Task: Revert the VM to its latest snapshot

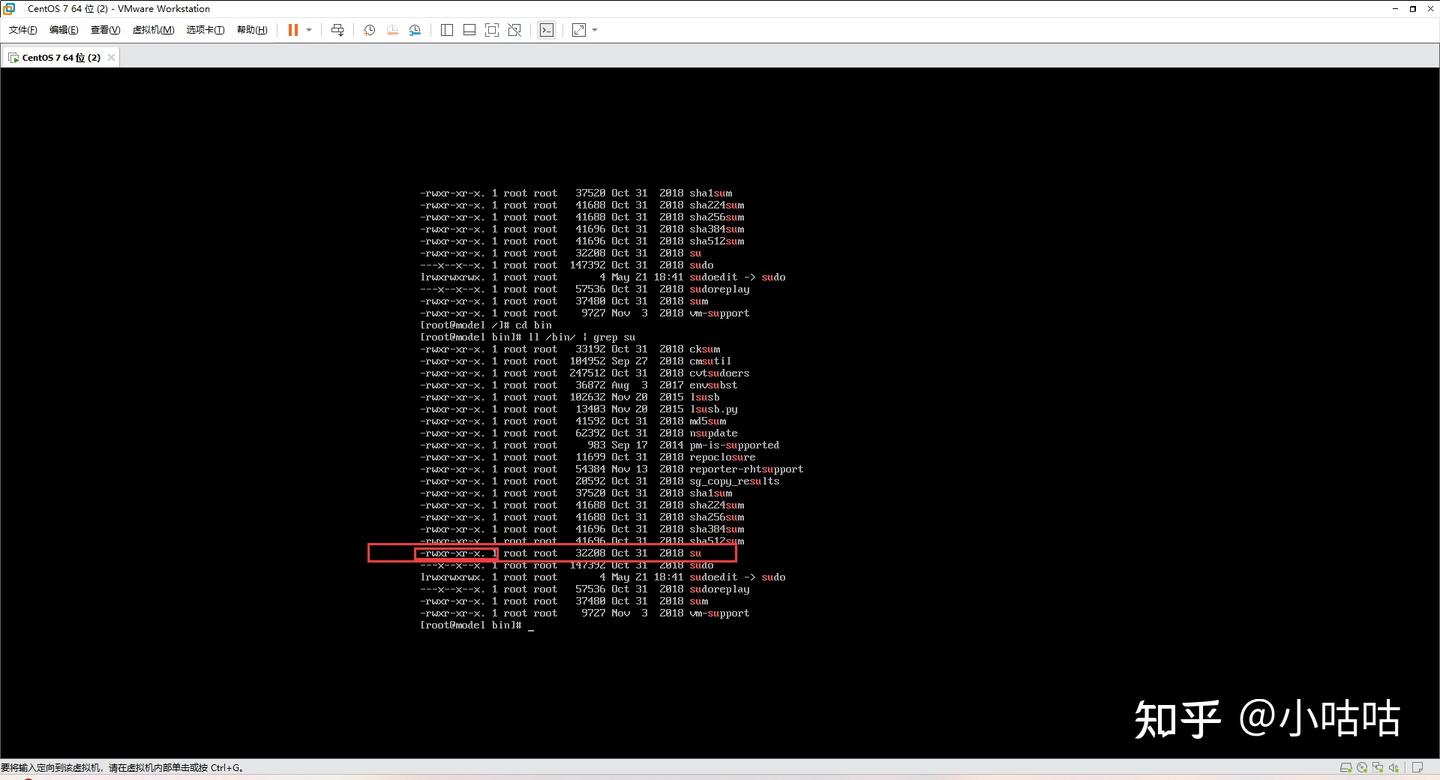Action: (393, 29)
